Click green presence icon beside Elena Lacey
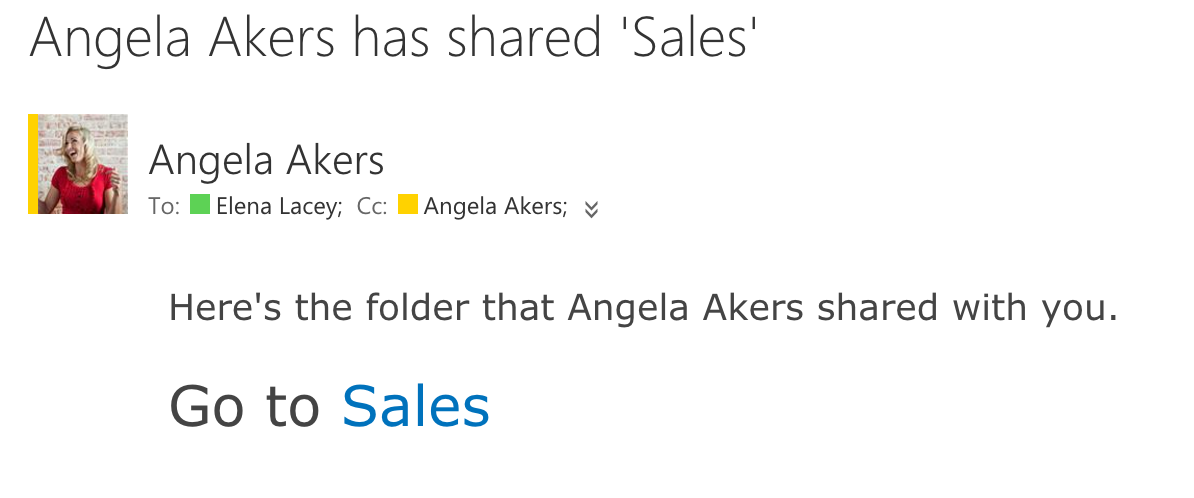This screenshot has height=498, width=1194. point(200,205)
